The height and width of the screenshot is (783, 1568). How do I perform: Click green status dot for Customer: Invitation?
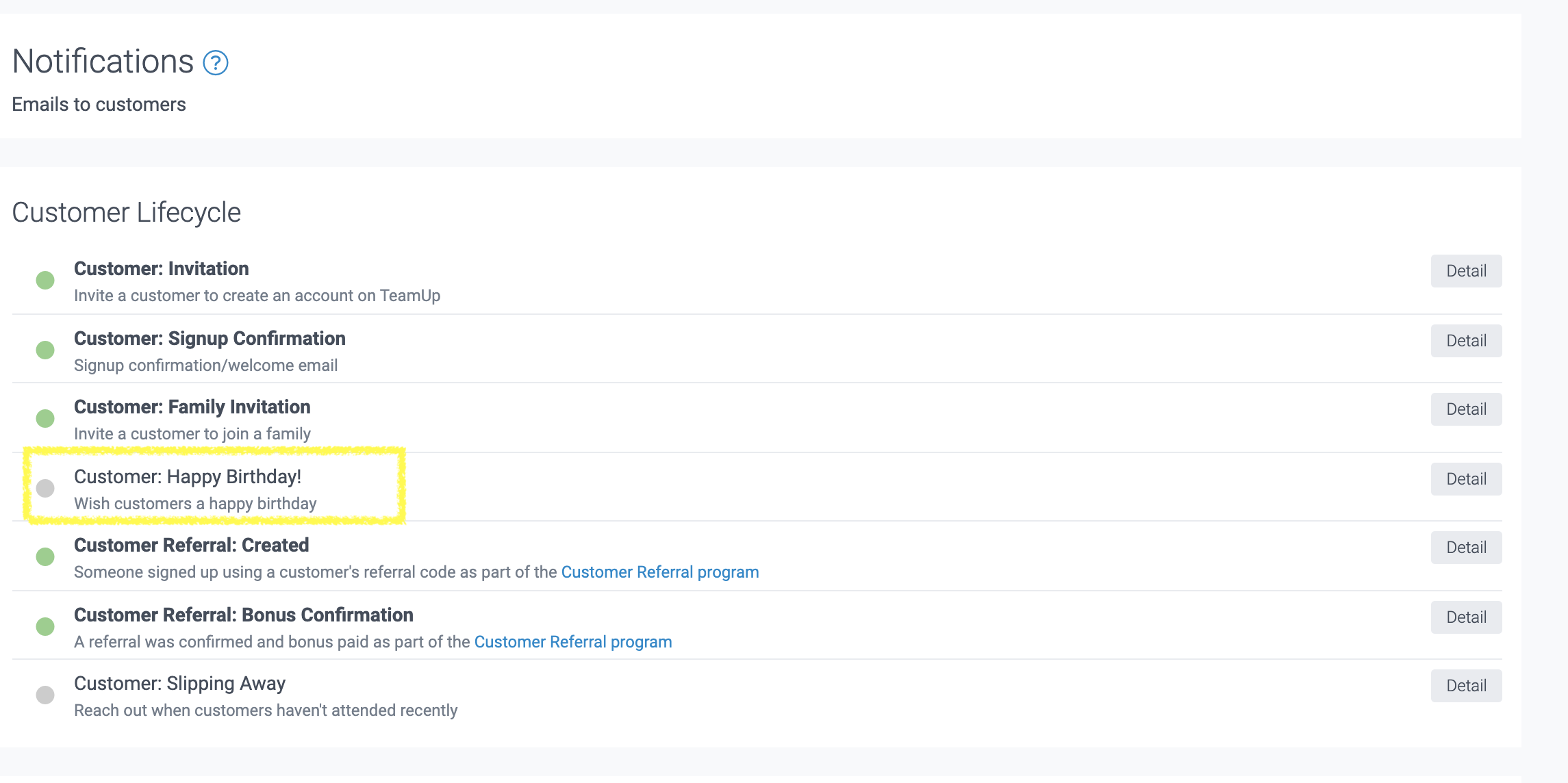point(45,280)
